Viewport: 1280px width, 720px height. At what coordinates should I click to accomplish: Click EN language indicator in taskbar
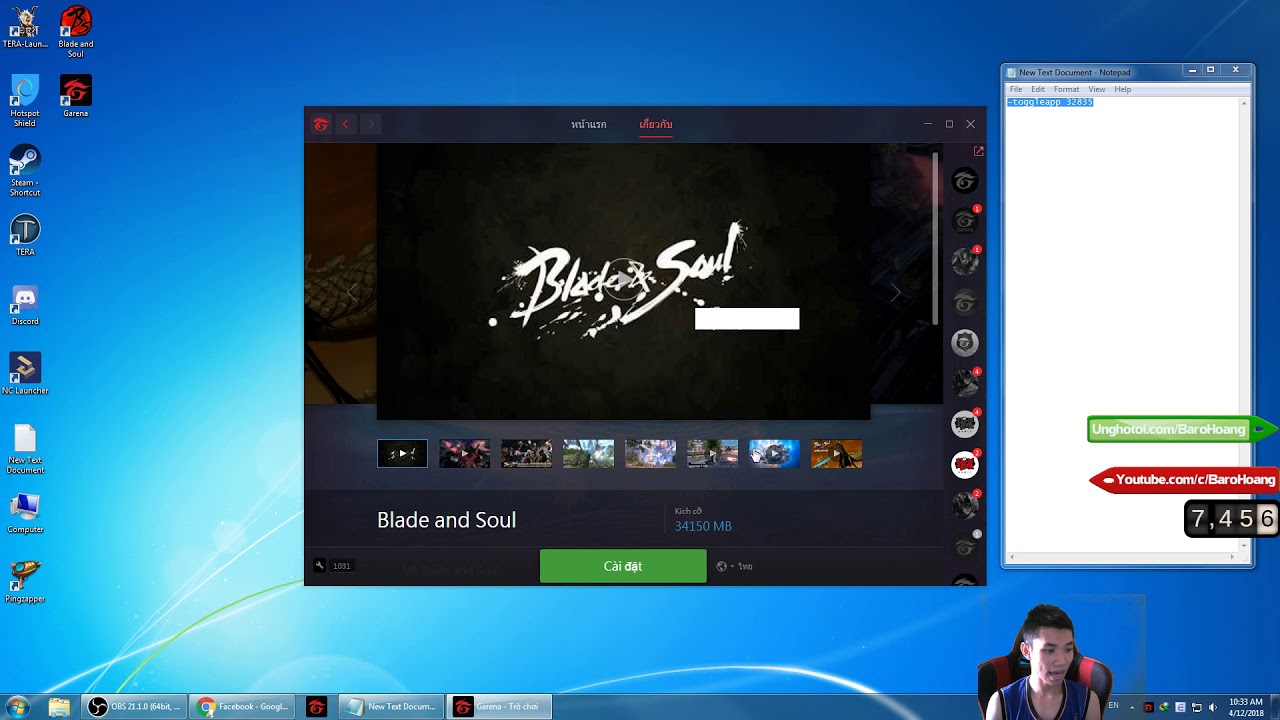pos(1113,706)
